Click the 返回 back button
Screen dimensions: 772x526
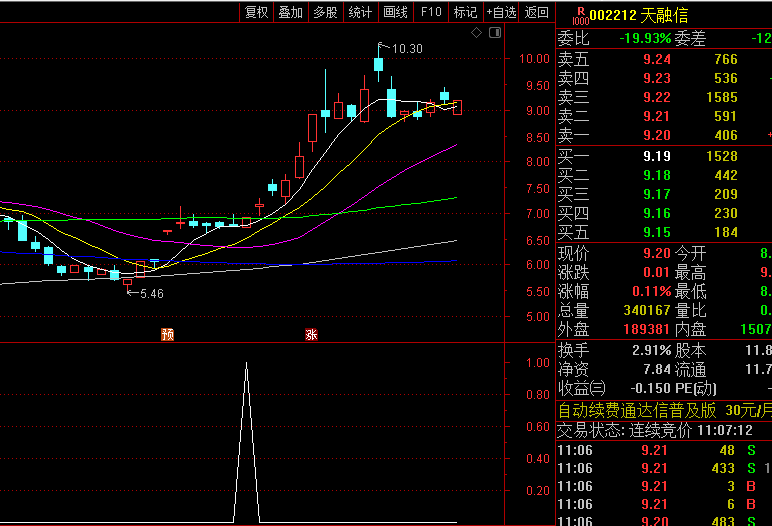coord(536,12)
